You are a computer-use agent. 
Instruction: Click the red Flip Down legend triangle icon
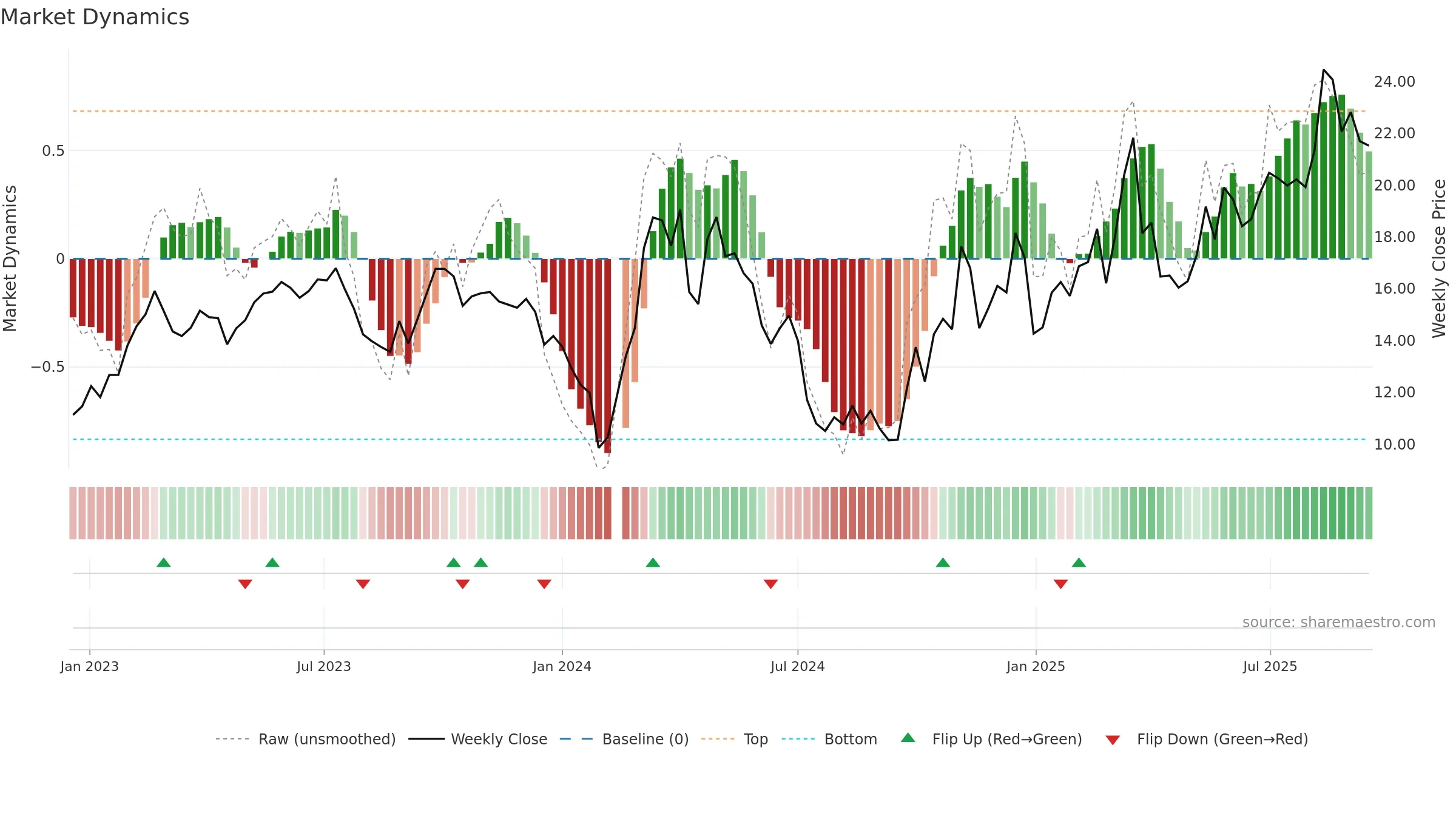(x=1113, y=740)
